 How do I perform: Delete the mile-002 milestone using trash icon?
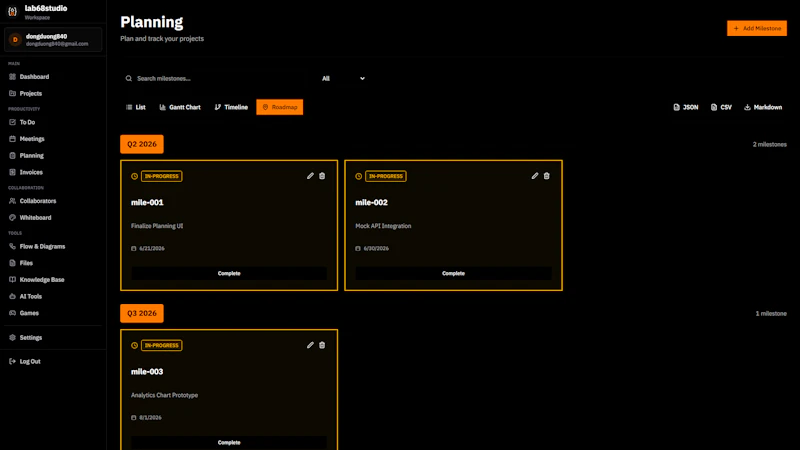click(546, 176)
